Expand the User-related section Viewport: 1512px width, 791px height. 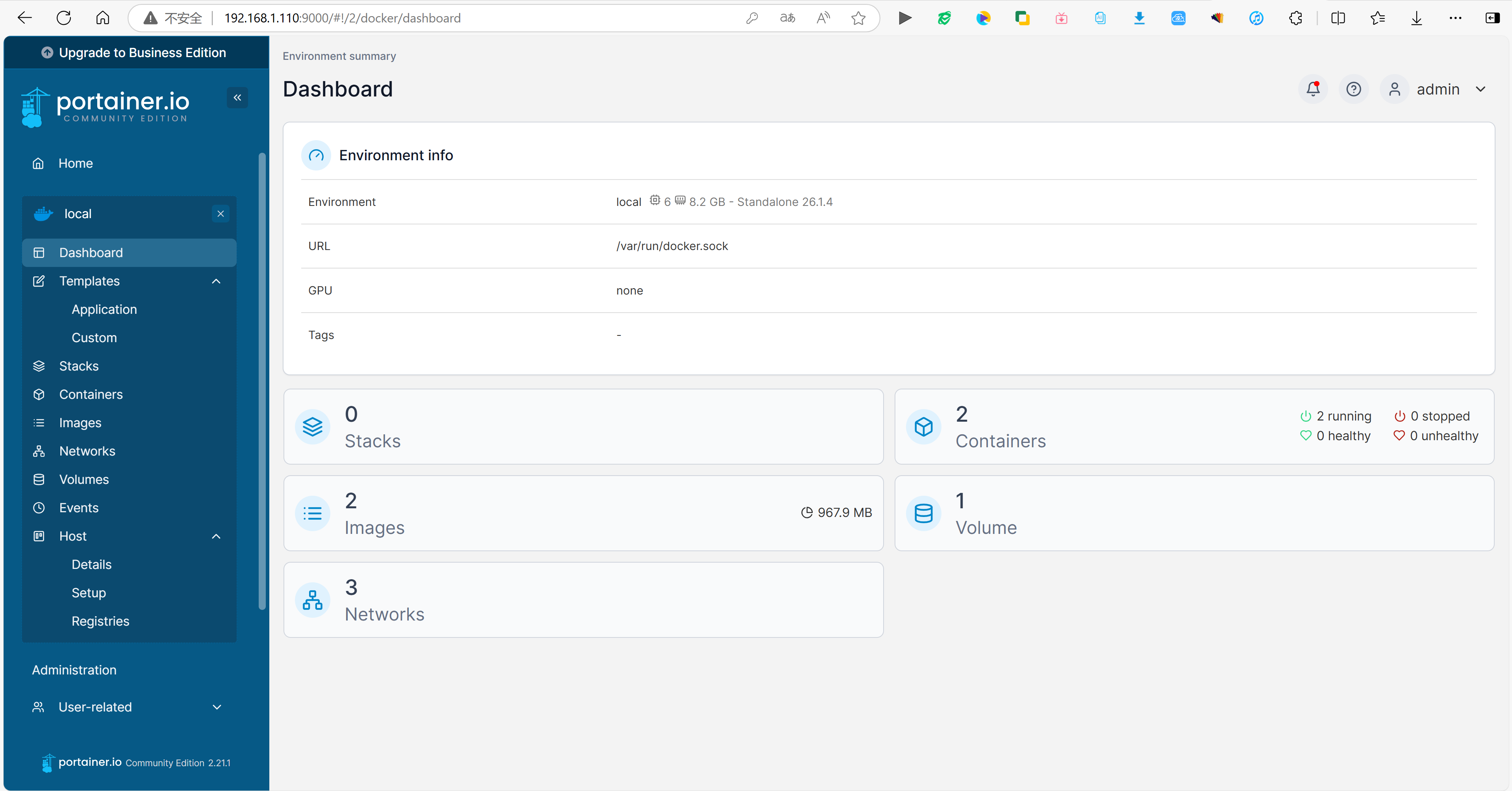click(x=216, y=707)
